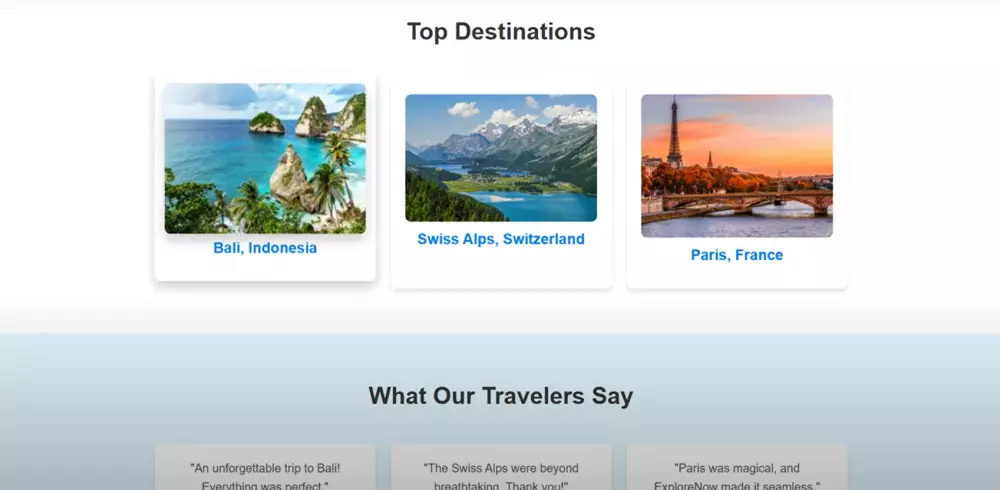Select the Swiss Alps testimonial card
This screenshot has height=490, width=1000.
coord(501,467)
